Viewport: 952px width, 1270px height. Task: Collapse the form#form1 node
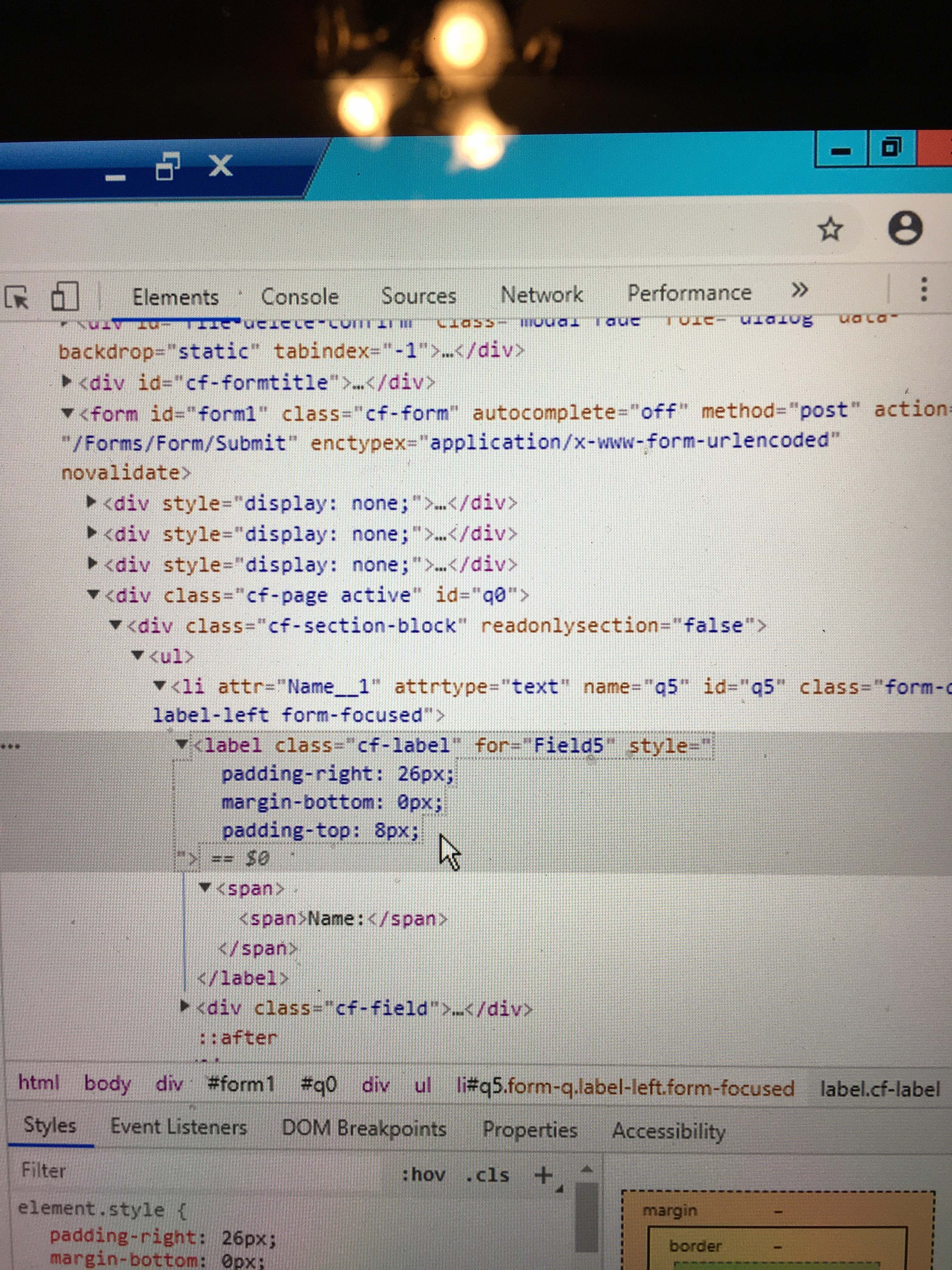coord(68,413)
